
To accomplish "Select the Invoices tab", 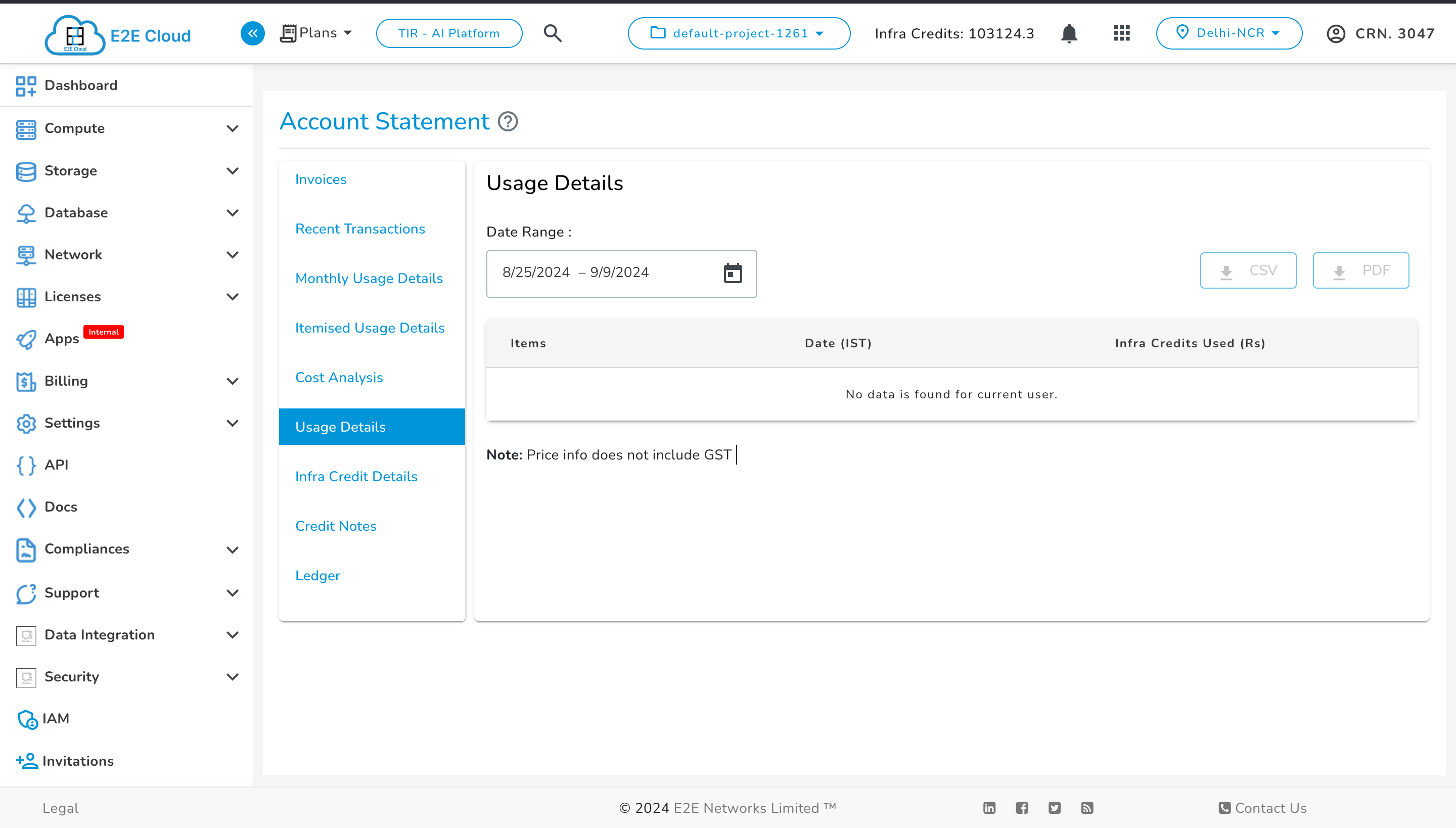I will click(321, 179).
